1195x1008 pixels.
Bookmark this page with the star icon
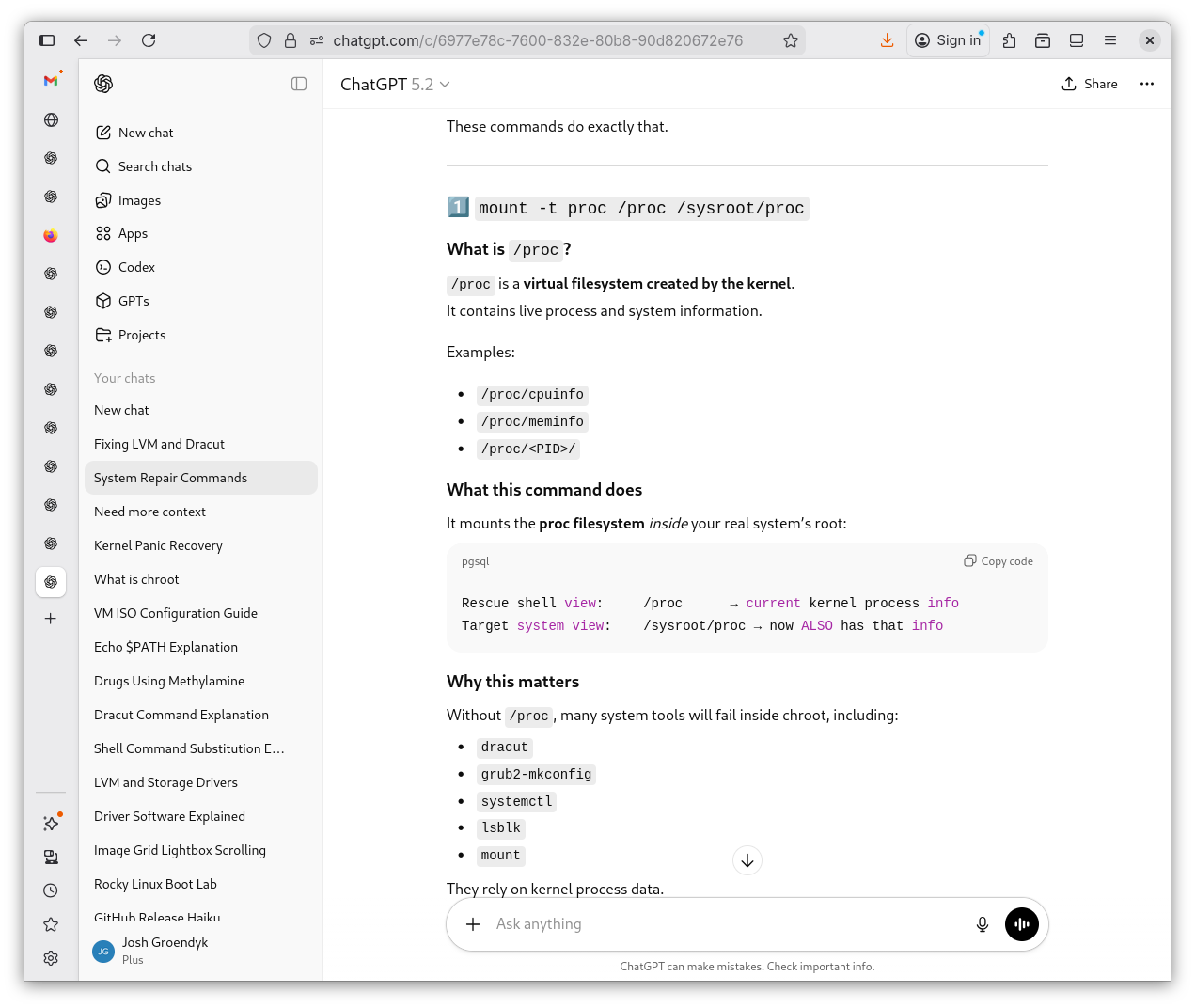tap(791, 40)
